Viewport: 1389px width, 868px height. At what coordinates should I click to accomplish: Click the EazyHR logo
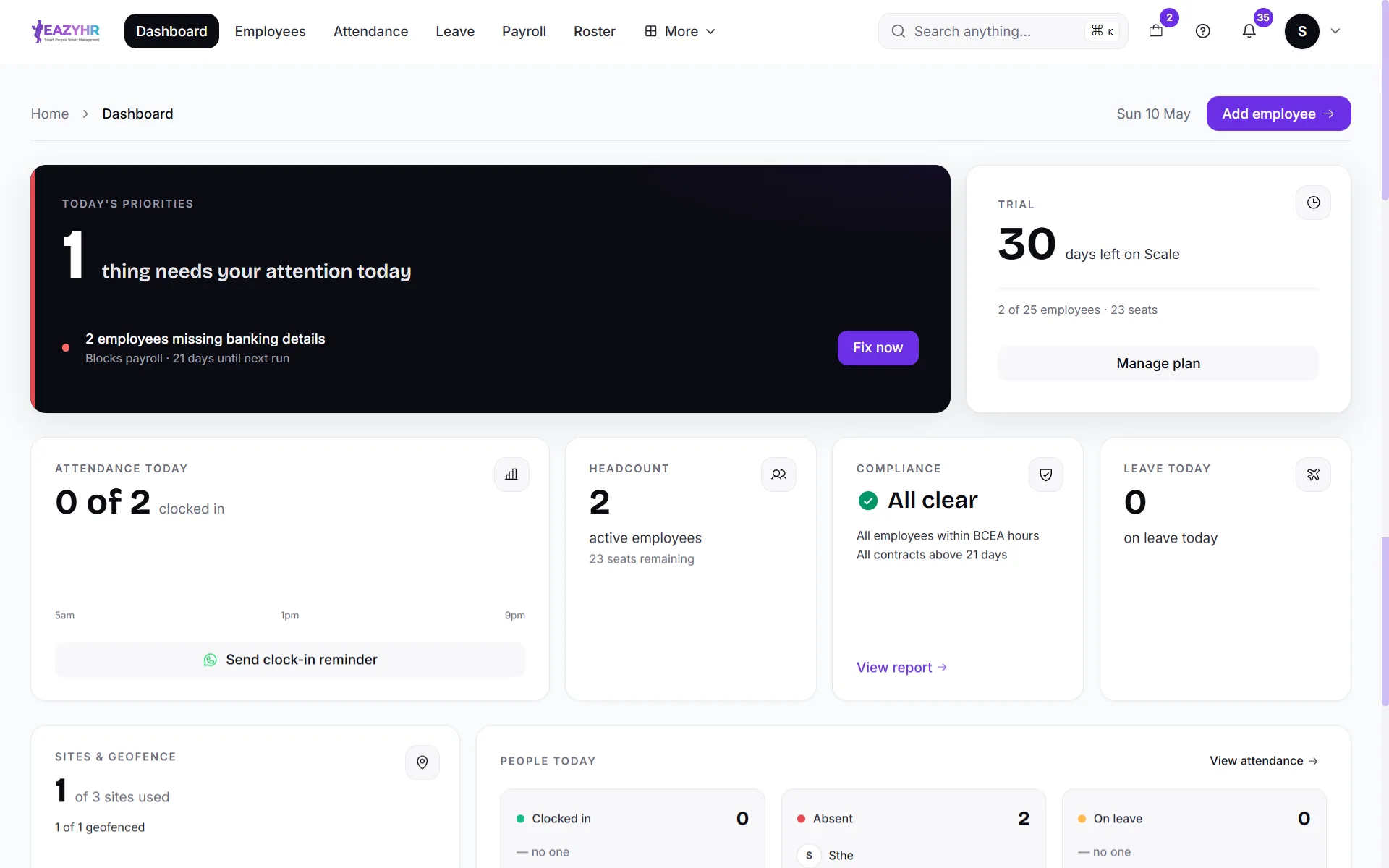coord(66,31)
